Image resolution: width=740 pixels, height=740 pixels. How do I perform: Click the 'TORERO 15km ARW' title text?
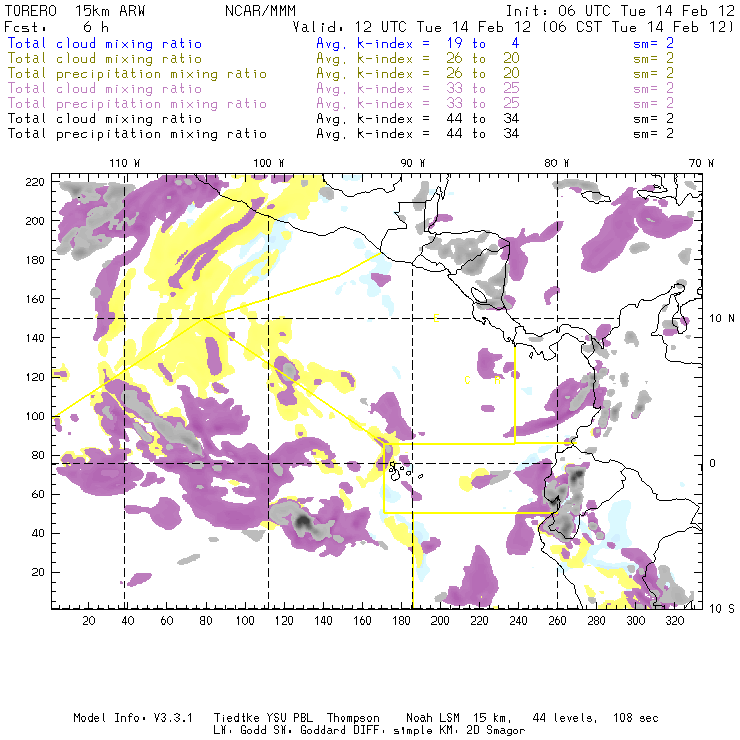pyautogui.click(x=75, y=11)
